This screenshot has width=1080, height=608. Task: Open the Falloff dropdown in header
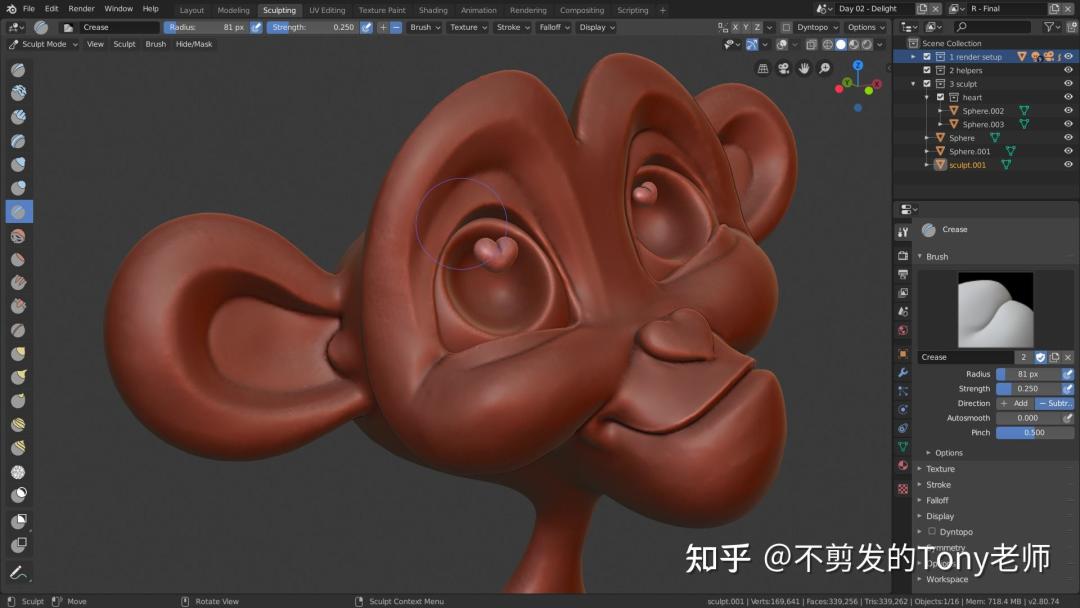554,28
